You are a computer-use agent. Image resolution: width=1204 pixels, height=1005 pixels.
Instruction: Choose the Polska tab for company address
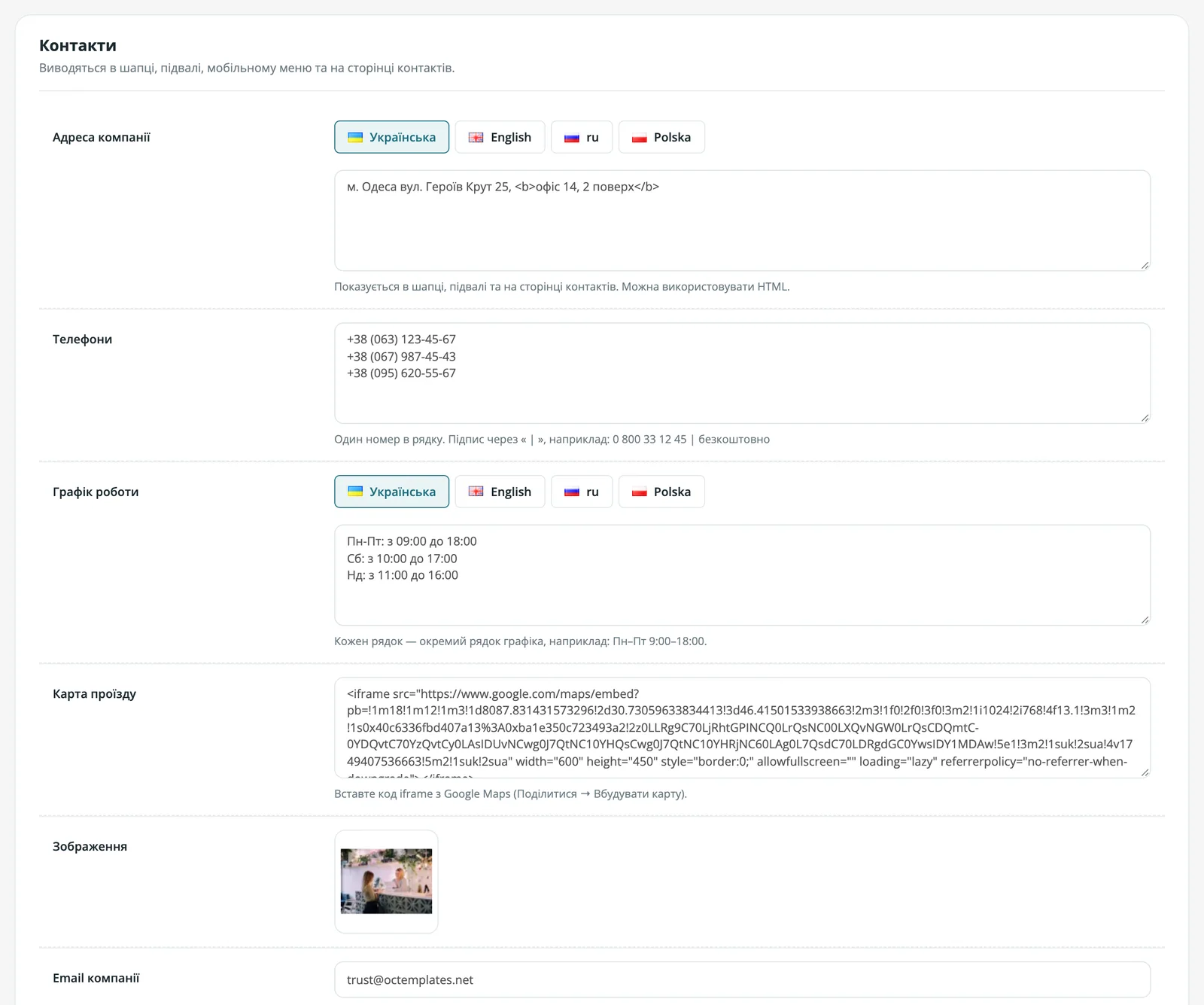coord(661,137)
